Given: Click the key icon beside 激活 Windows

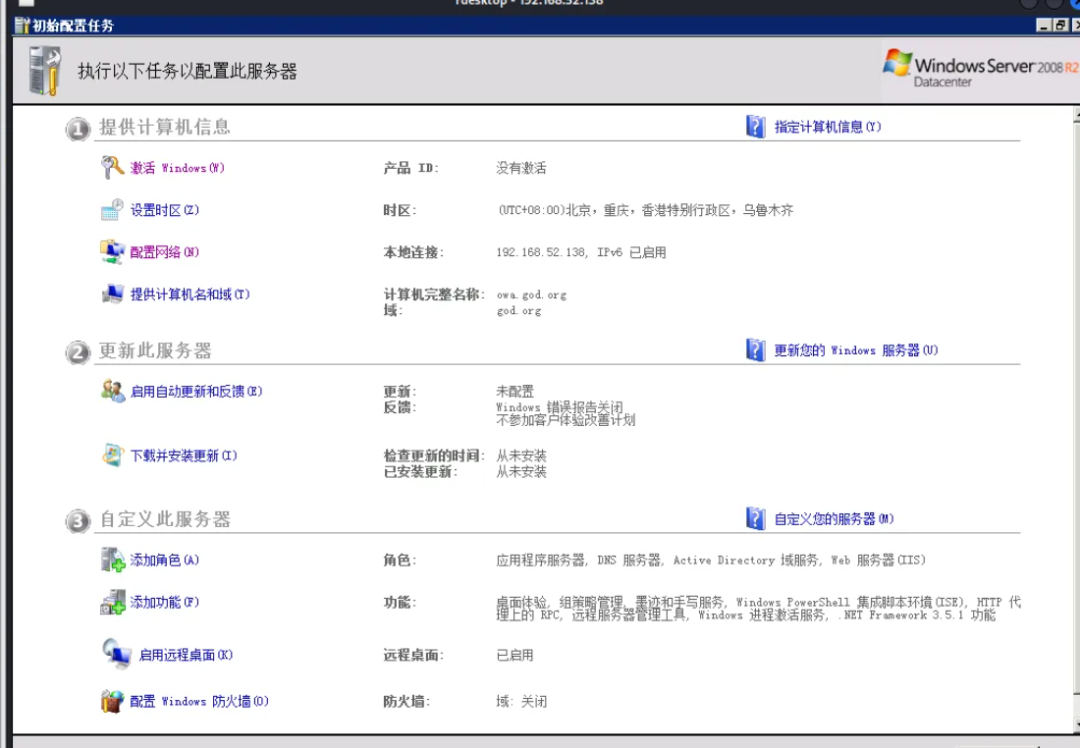Looking at the screenshot, I should pos(112,167).
